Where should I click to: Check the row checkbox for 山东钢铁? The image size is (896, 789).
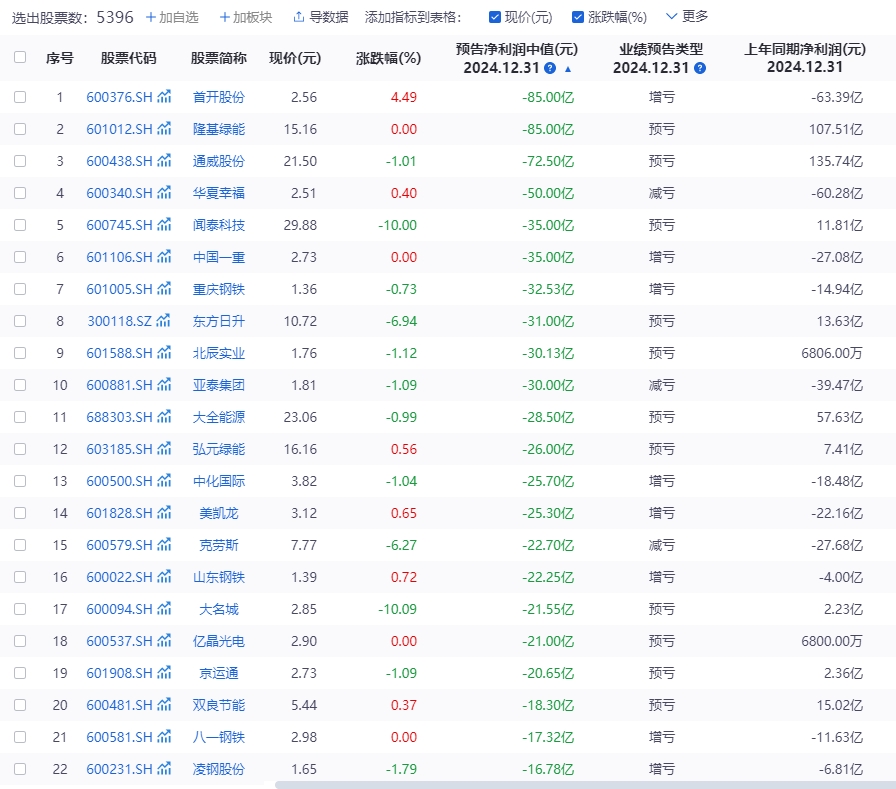coord(20,576)
